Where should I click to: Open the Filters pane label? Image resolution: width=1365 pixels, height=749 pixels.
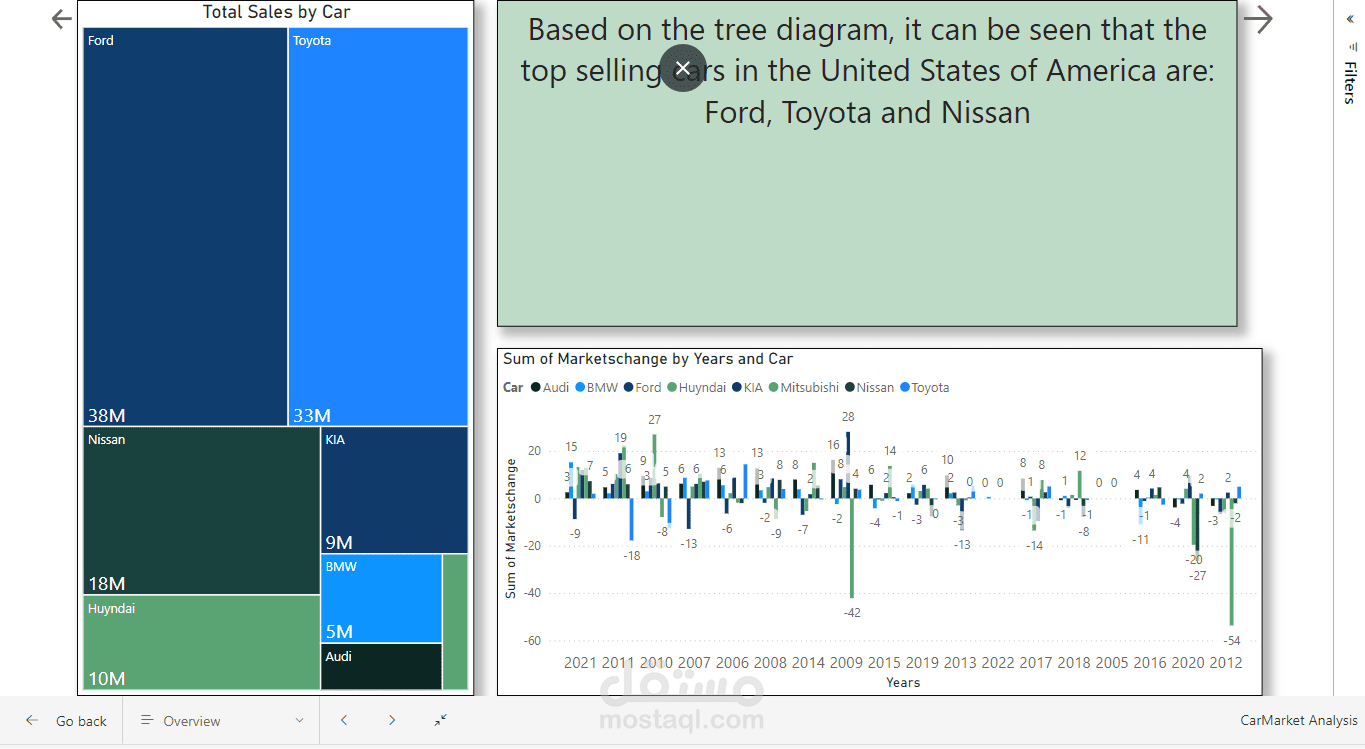point(1350,83)
